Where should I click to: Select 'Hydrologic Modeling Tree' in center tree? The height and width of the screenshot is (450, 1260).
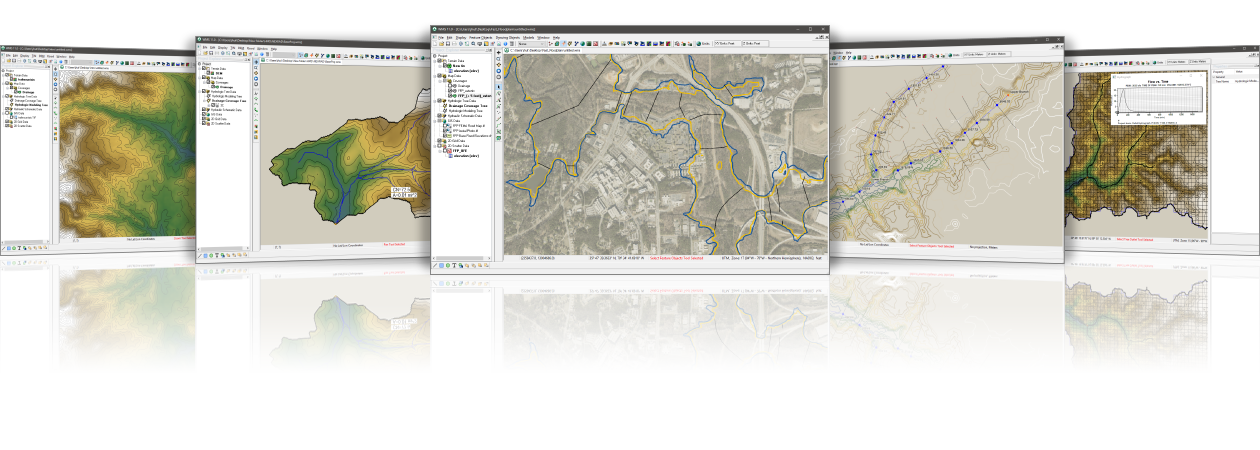468,111
